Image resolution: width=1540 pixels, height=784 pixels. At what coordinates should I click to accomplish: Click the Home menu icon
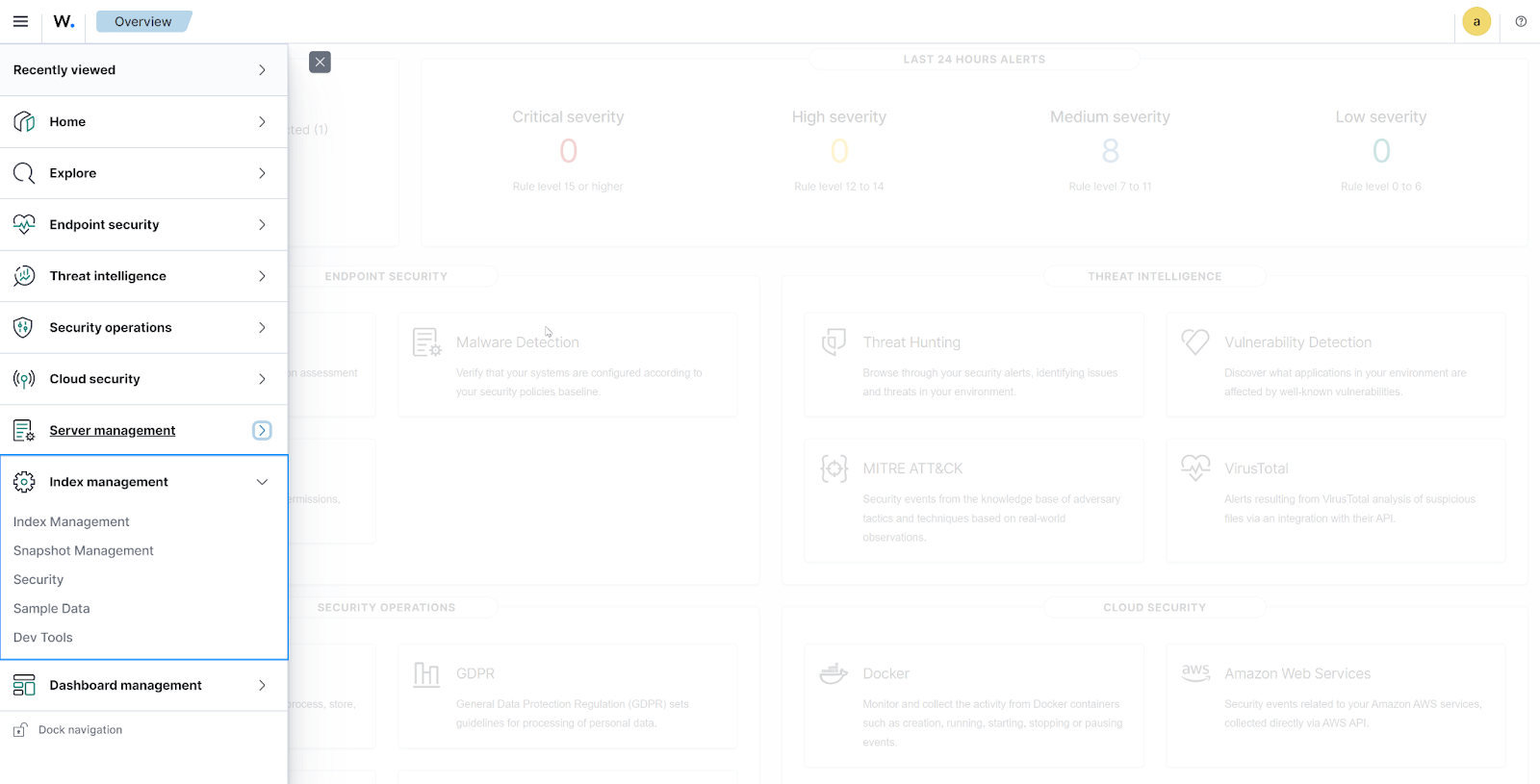[x=24, y=122]
